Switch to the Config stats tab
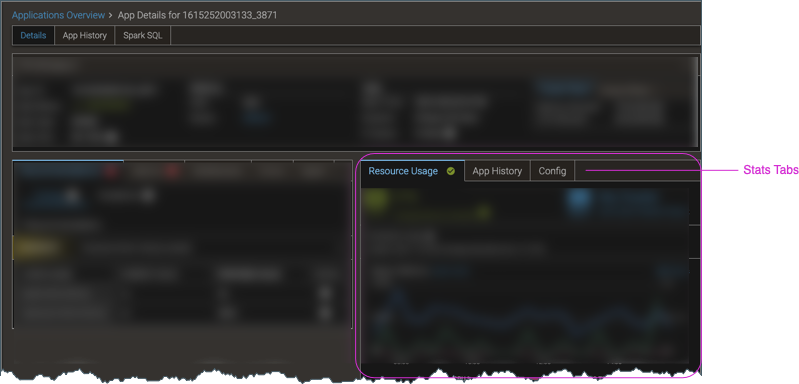 click(x=552, y=171)
